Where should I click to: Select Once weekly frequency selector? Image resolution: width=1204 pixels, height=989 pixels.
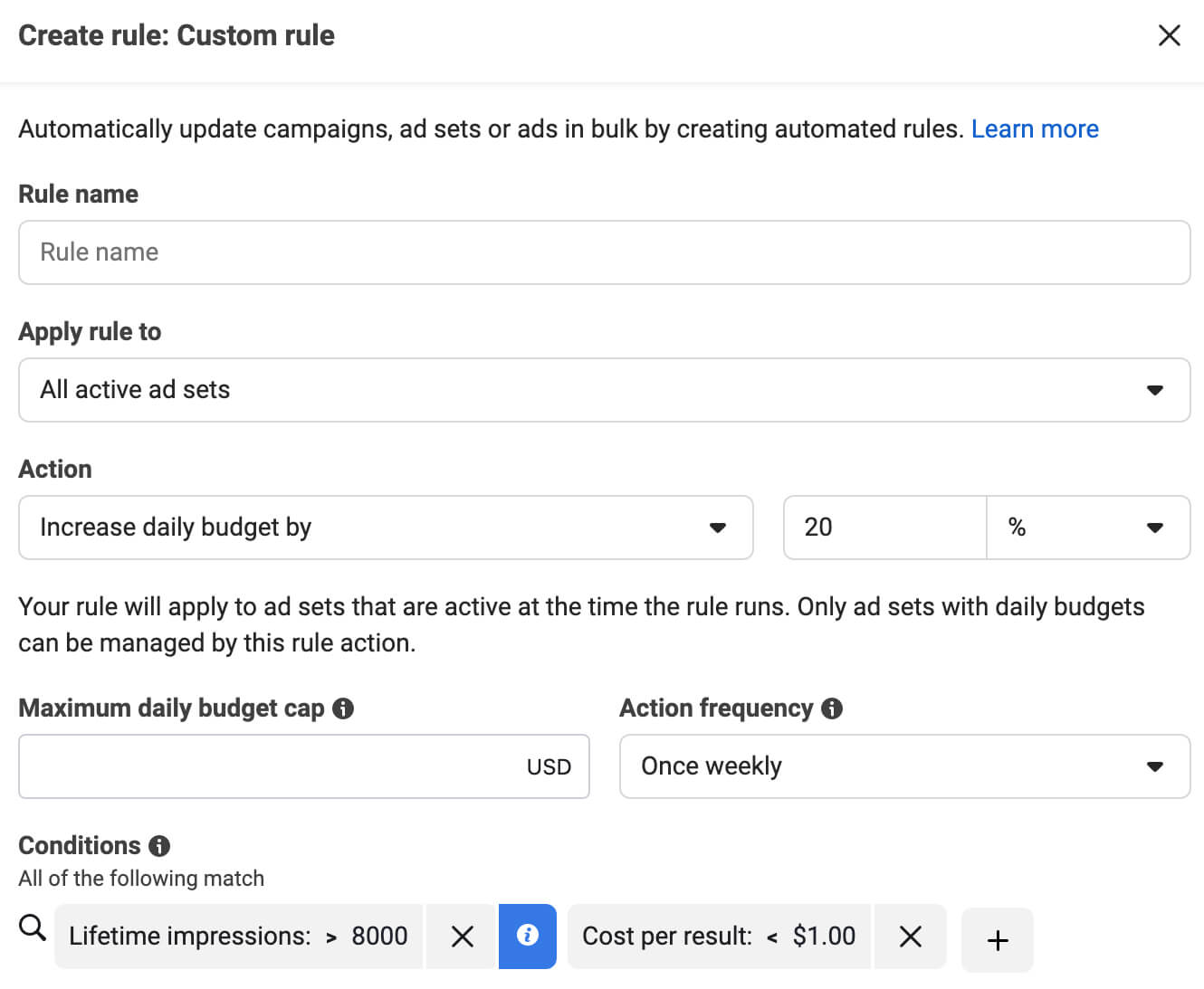[905, 766]
